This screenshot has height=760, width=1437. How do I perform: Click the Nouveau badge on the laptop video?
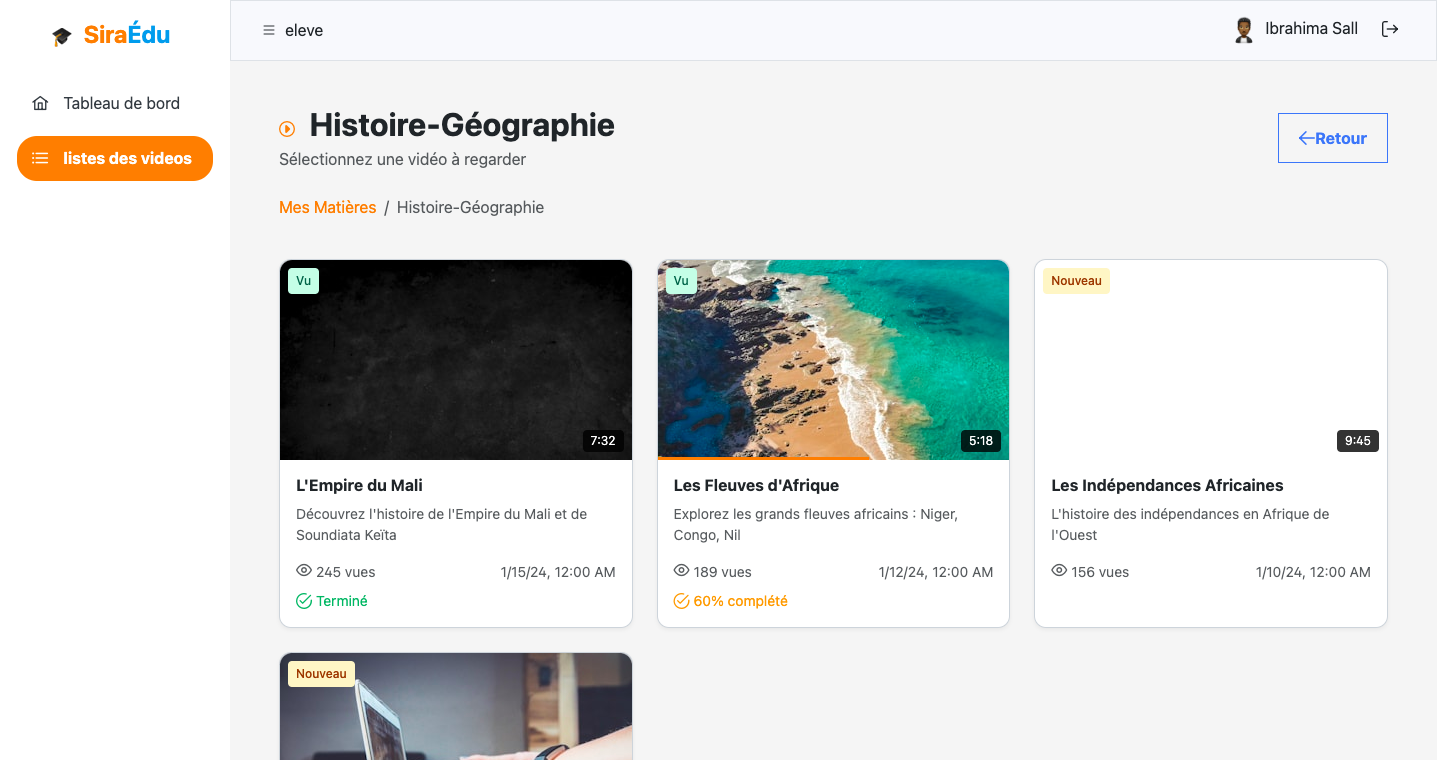321,674
